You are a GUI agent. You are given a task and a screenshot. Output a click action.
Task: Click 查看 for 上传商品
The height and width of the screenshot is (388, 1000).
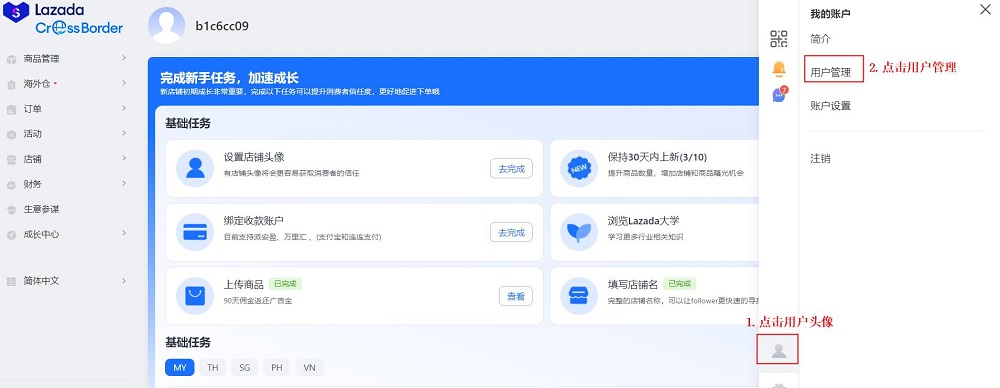click(515, 296)
